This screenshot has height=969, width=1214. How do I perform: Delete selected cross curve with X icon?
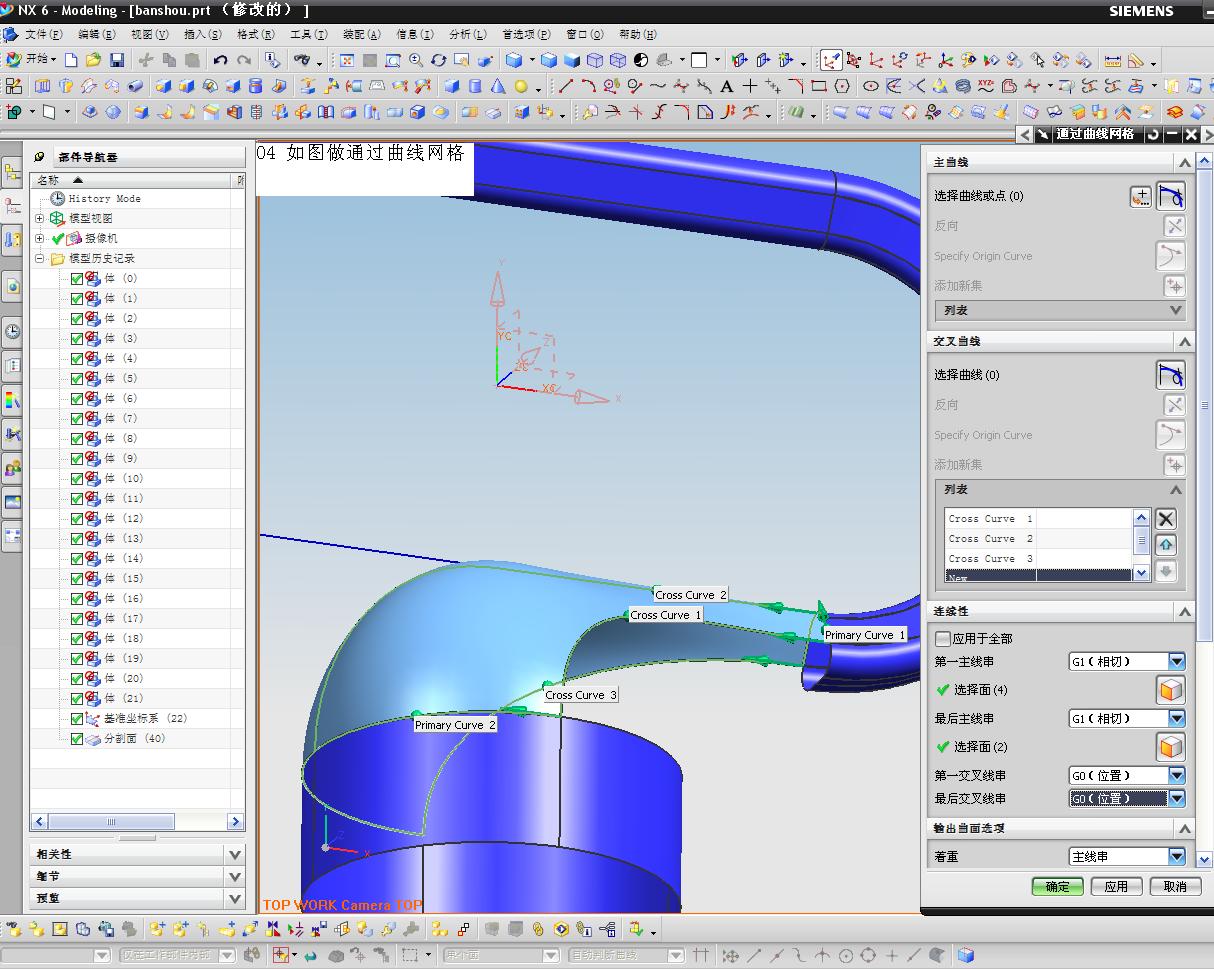click(x=1165, y=519)
